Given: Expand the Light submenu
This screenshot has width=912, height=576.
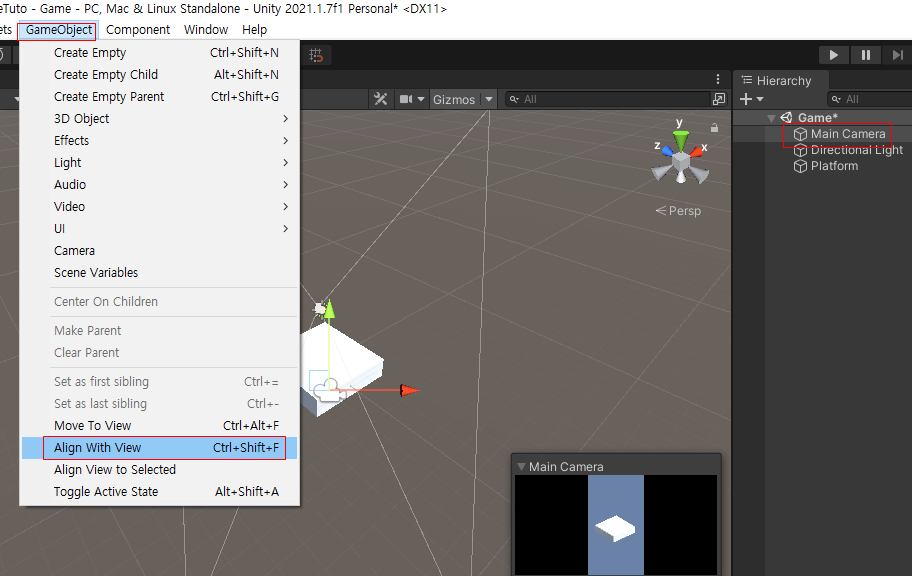Looking at the screenshot, I should [x=159, y=163].
